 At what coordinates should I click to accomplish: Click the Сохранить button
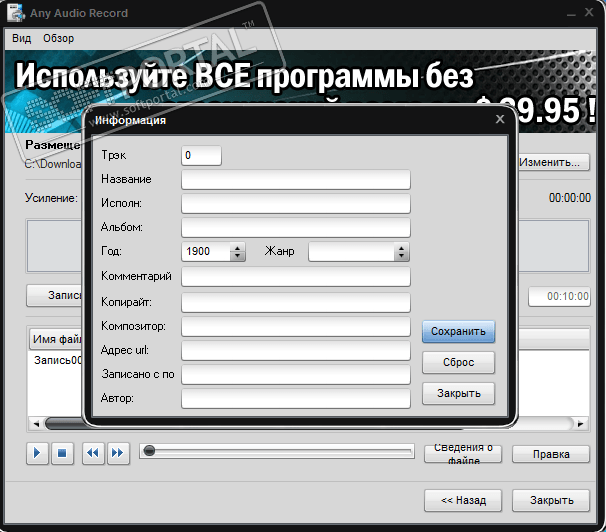point(458,331)
